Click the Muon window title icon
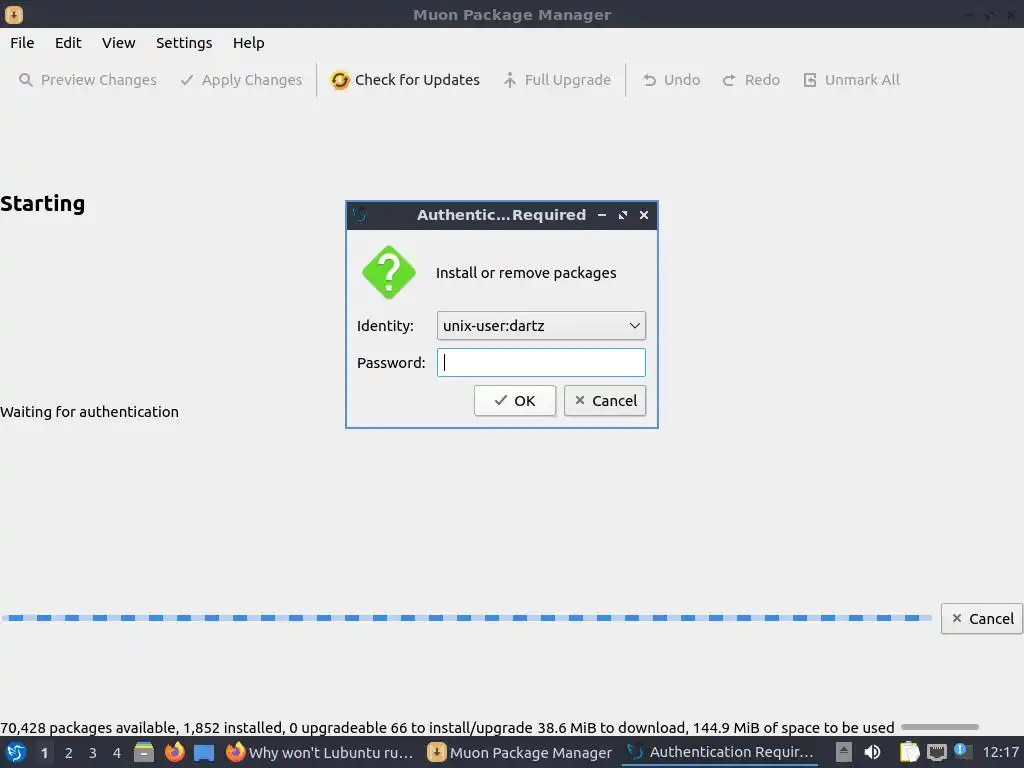The height and width of the screenshot is (768, 1024). pyautogui.click(x=14, y=14)
